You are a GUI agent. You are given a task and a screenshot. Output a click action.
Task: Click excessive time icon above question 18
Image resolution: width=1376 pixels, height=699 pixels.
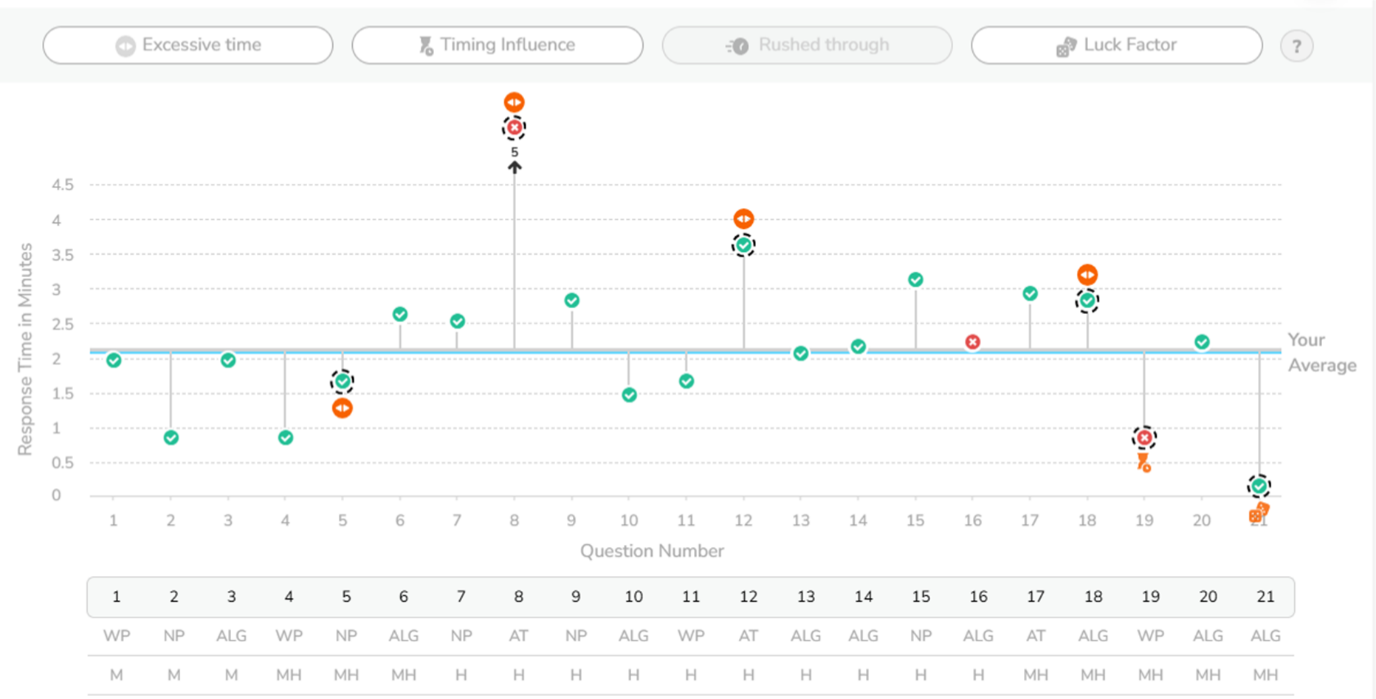point(1087,275)
